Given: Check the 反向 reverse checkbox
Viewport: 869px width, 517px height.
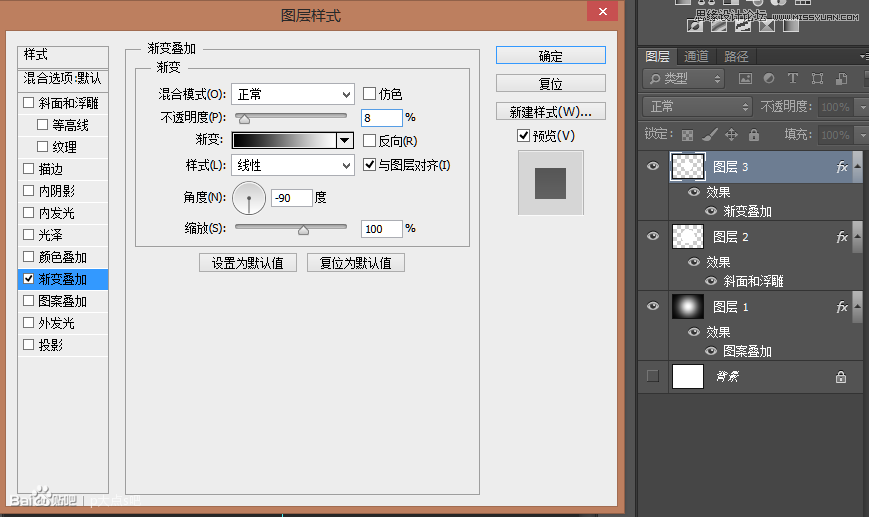Looking at the screenshot, I should click(370, 141).
